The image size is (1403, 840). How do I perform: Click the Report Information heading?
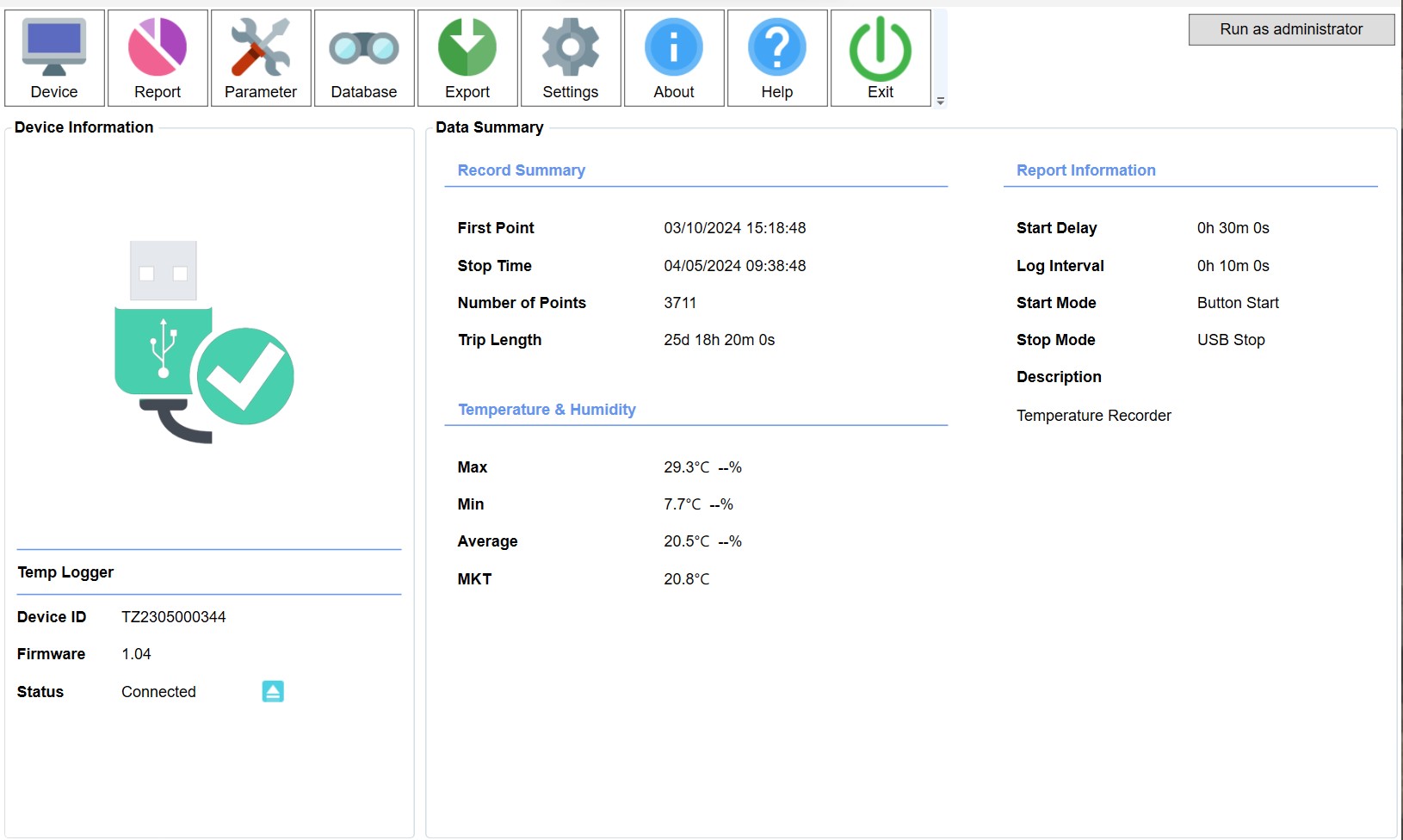pyautogui.click(x=1085, y=170)
